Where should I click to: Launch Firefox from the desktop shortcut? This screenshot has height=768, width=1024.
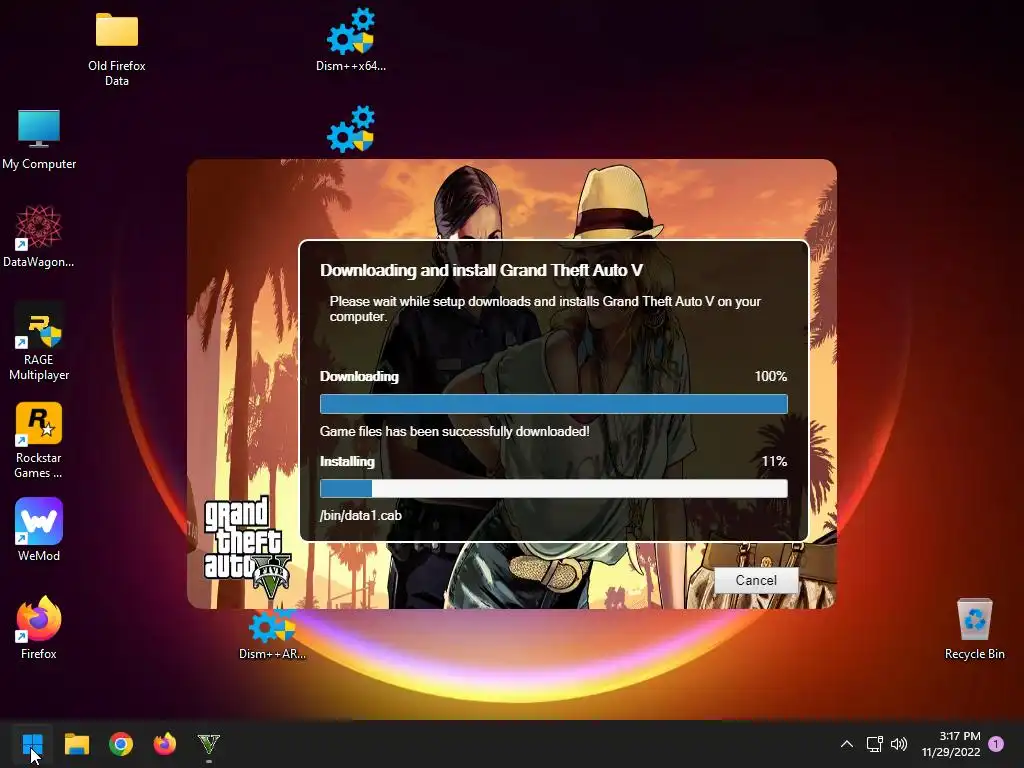(39, 628)
